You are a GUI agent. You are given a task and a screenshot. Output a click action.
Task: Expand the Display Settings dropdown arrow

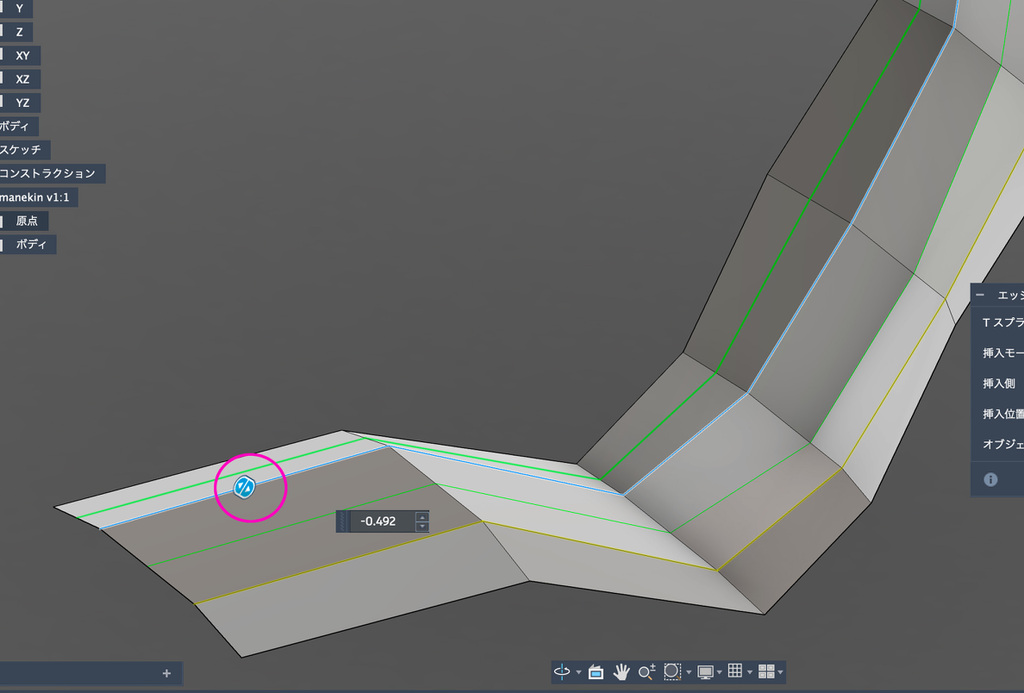(719, 673)
